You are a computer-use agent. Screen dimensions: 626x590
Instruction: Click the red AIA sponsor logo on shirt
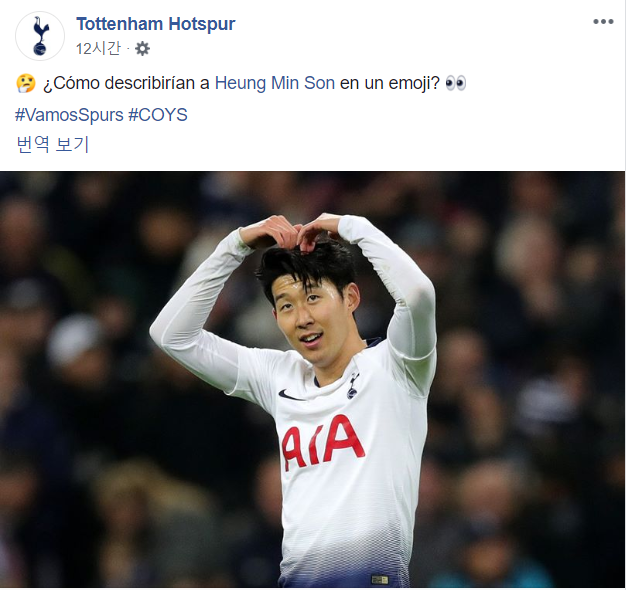pyautogui.click(x=323, y=442)
